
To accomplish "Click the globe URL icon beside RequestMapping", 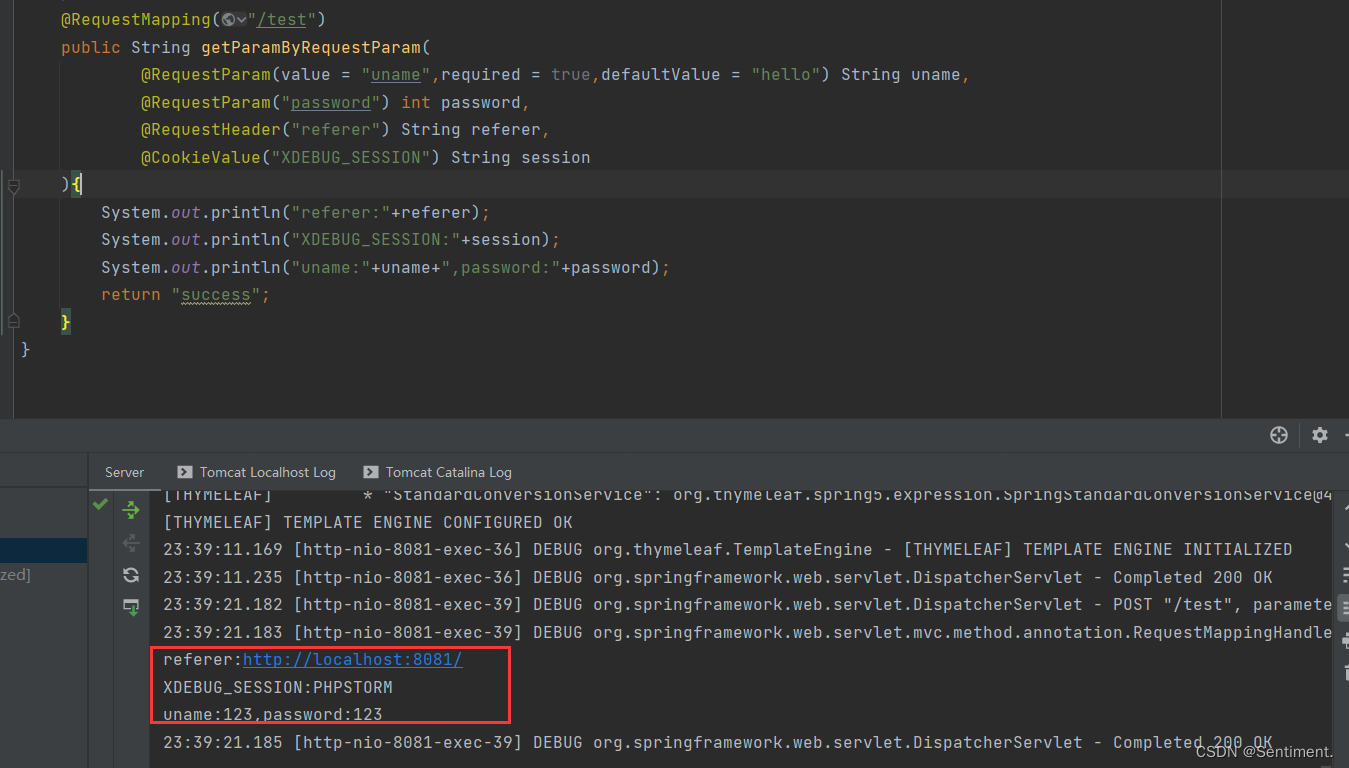I will 229,19.
